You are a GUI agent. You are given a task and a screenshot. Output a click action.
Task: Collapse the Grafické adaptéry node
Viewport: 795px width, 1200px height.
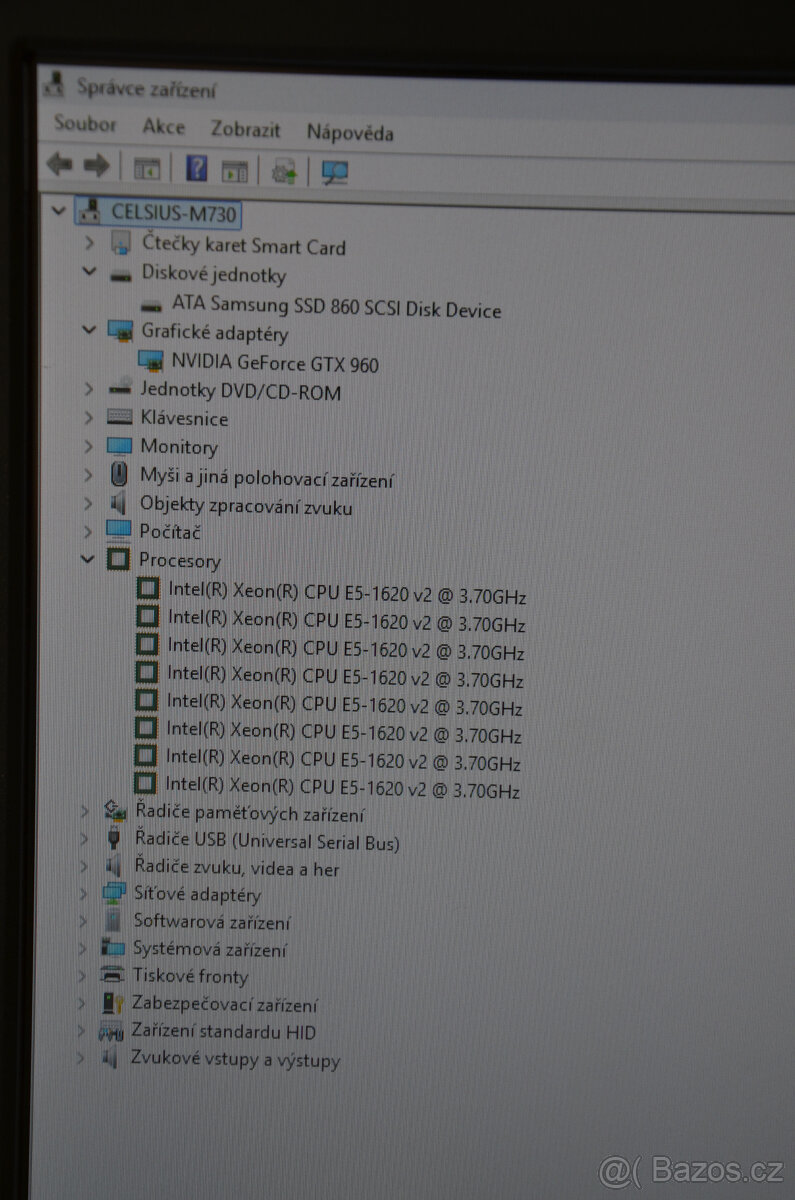coord(89,328)
